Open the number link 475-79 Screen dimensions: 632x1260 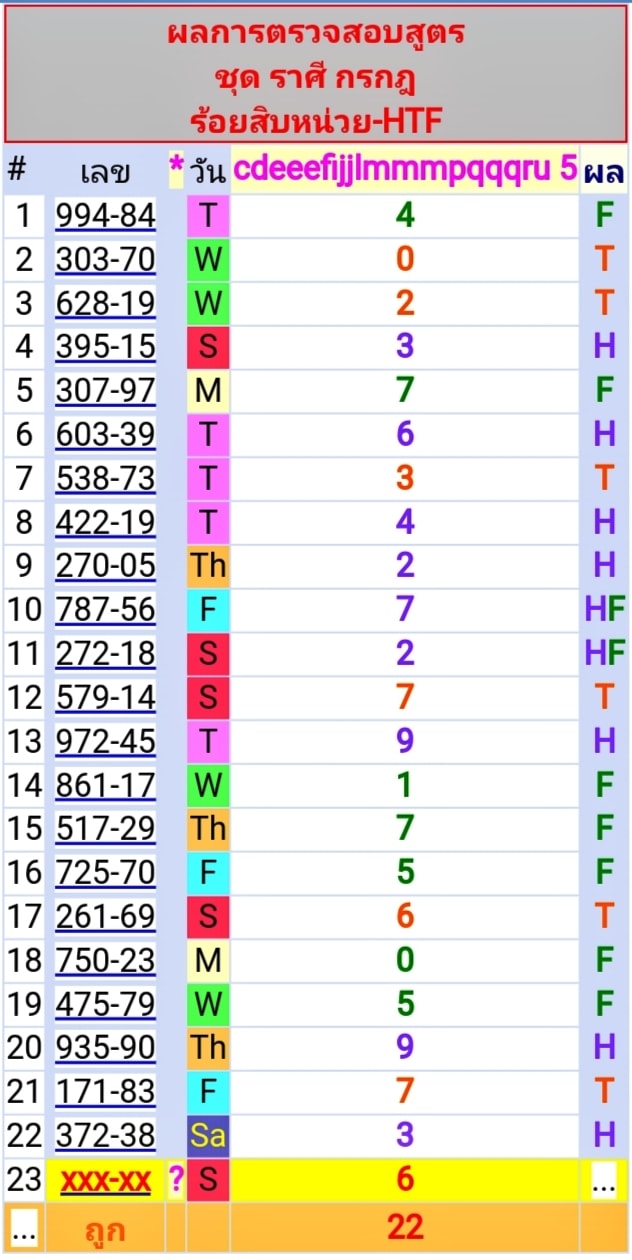click(x=105, y=1003)
